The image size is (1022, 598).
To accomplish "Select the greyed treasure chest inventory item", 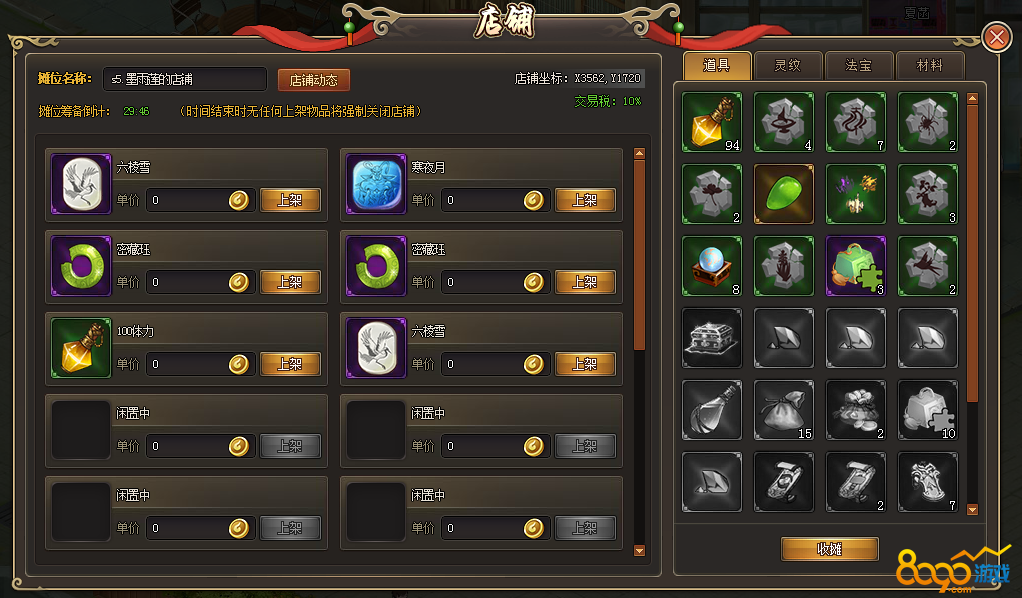I will (712, 338).
